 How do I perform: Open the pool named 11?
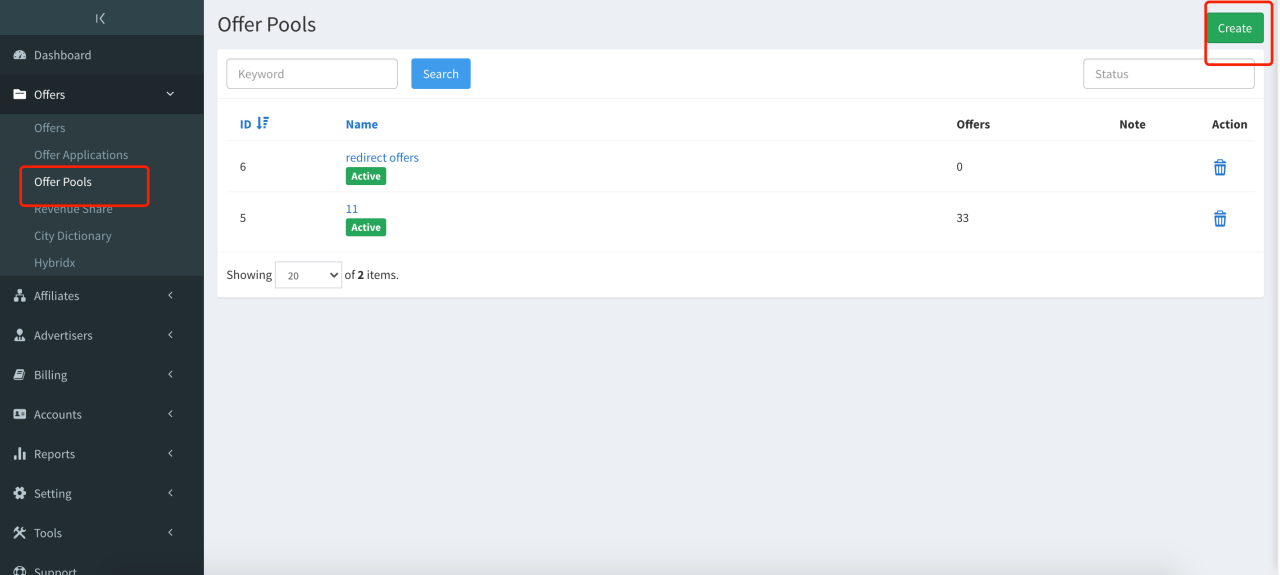(x=352, y=209)
